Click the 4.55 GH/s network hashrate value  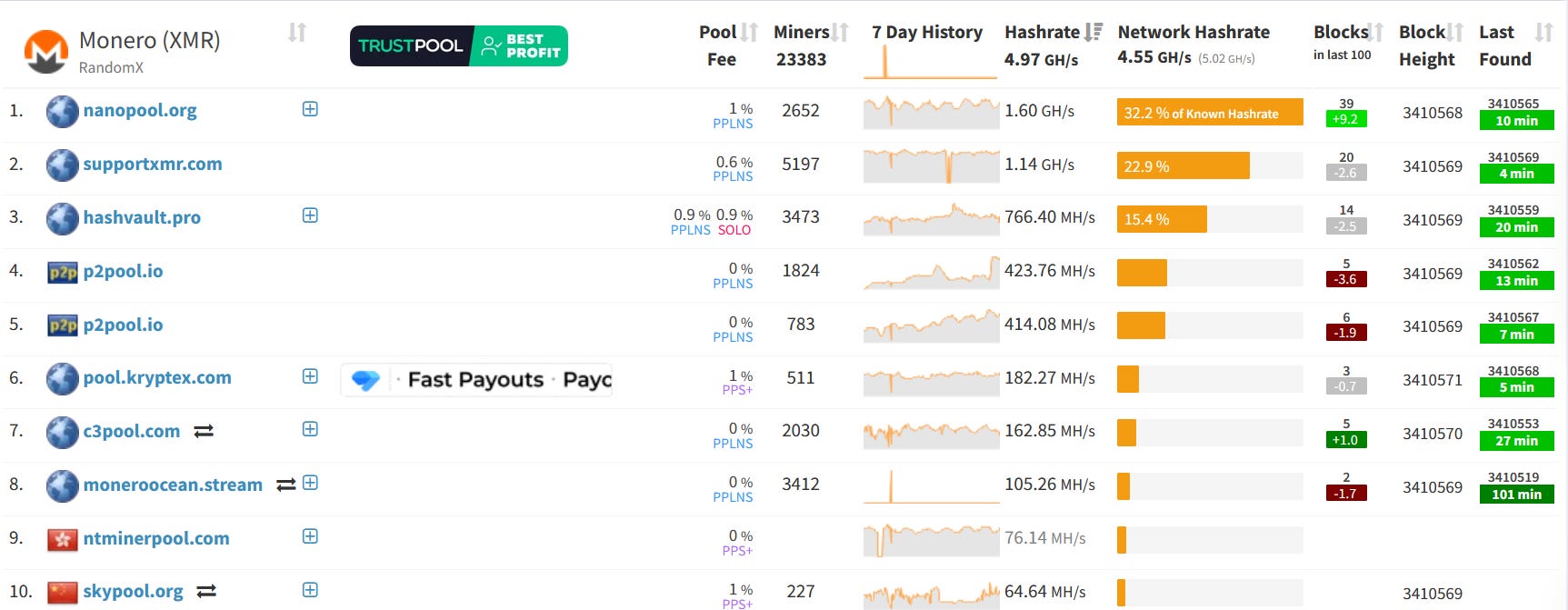click(x=1154, y=57)
